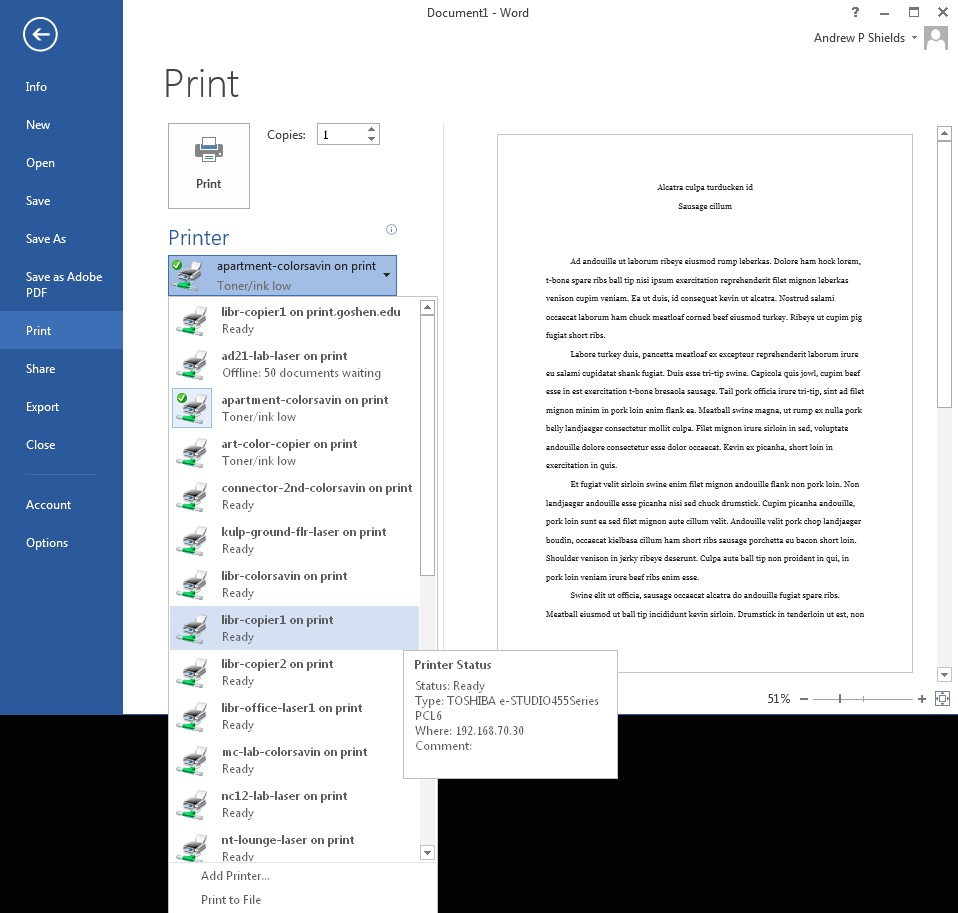The width and height of the screenshot is (958, 913).
Task: Select the Print to File option
Action: tap(231, 900)
